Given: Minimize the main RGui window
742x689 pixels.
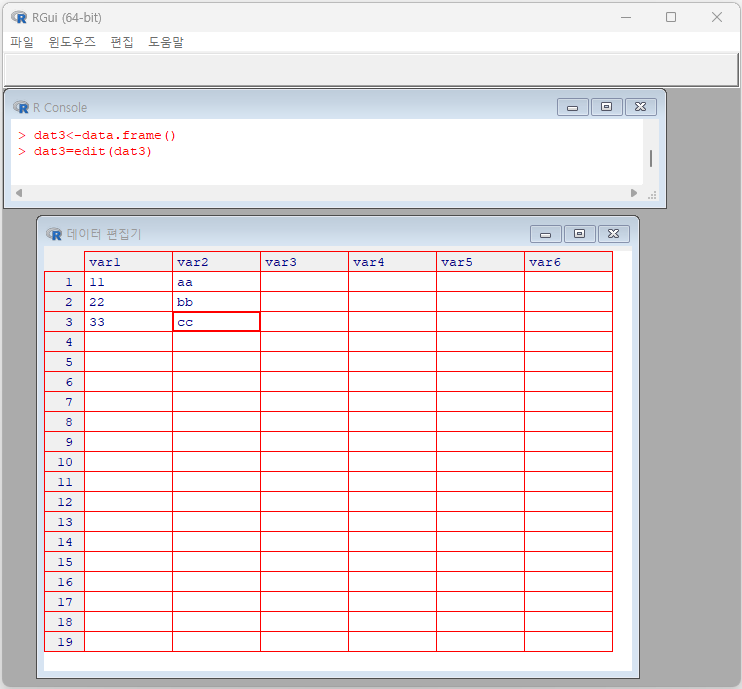Looking at the screenshot, I should pos(626,18).
